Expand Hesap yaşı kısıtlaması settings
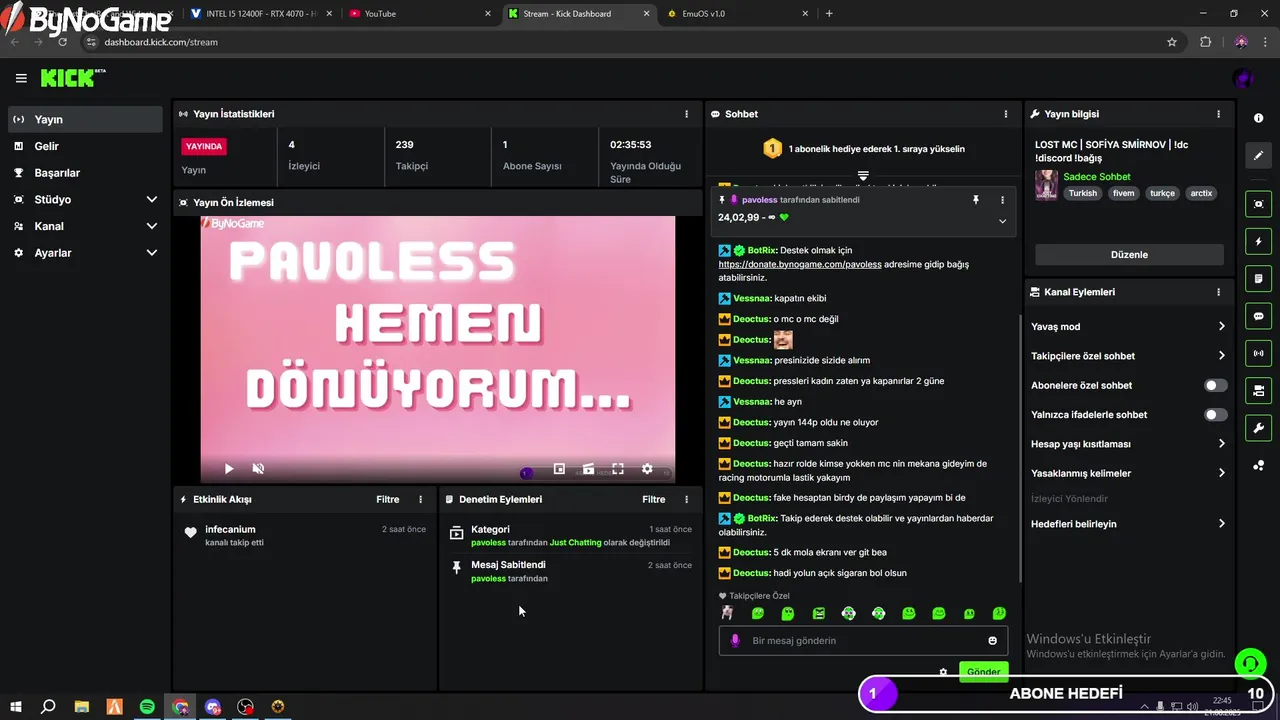This screenshot has height=720, width=1280. click(1128, 444)
